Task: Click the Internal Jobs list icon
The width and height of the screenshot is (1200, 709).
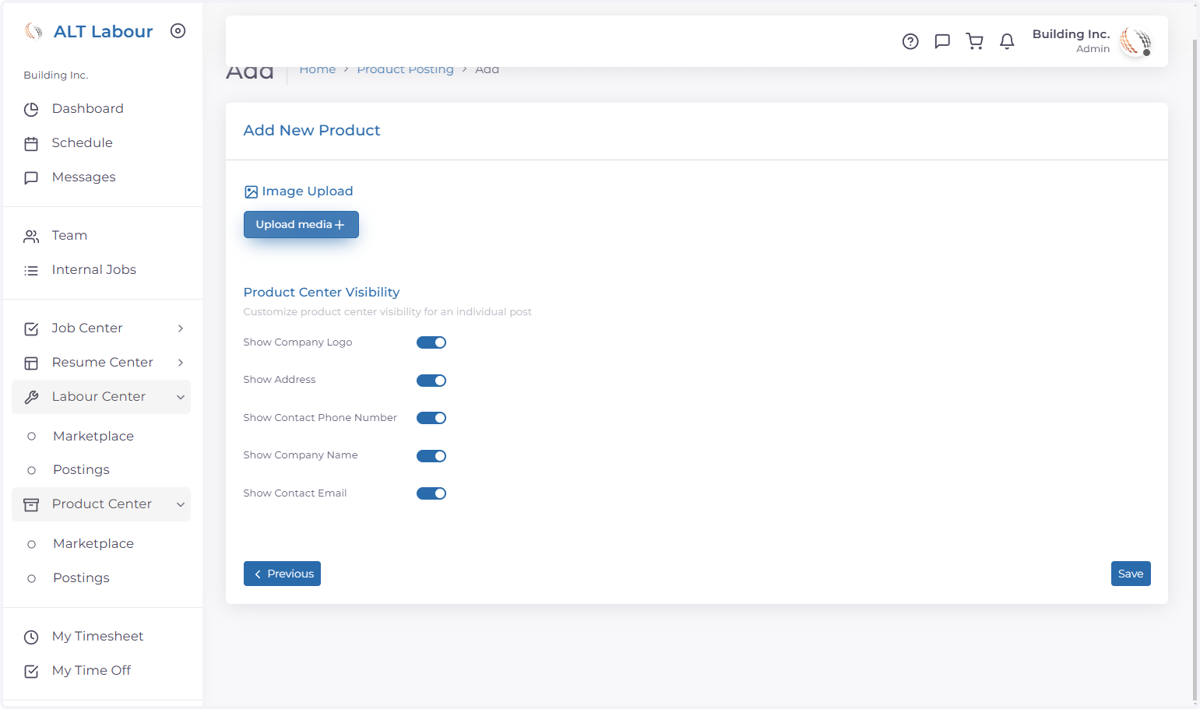Action: coord(31,270)
